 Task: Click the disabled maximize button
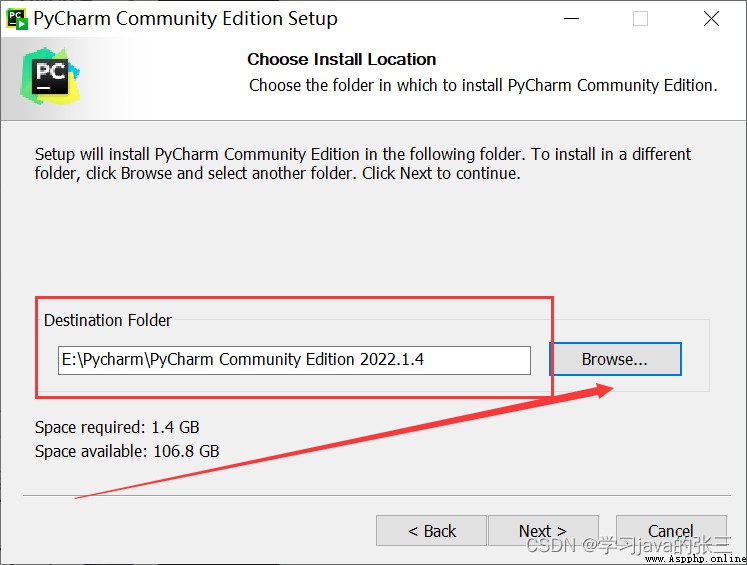[640, 19]
